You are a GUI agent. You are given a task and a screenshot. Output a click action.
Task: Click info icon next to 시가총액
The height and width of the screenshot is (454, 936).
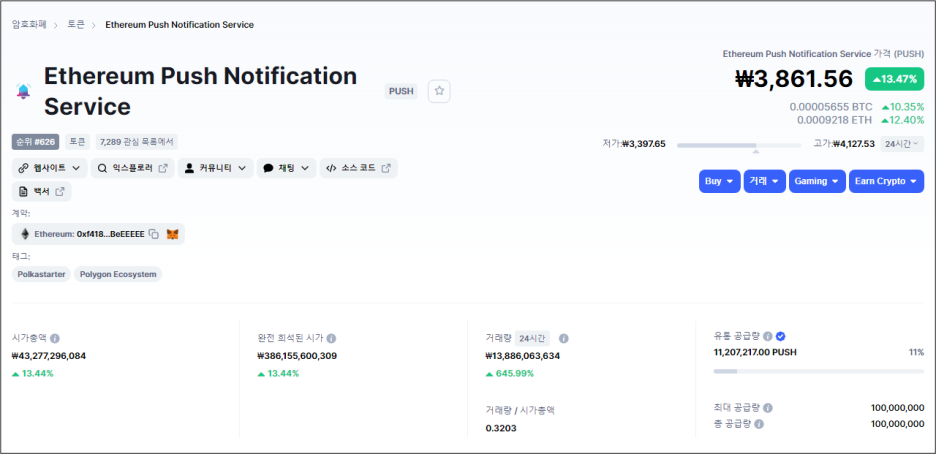[x=55, y=338]
